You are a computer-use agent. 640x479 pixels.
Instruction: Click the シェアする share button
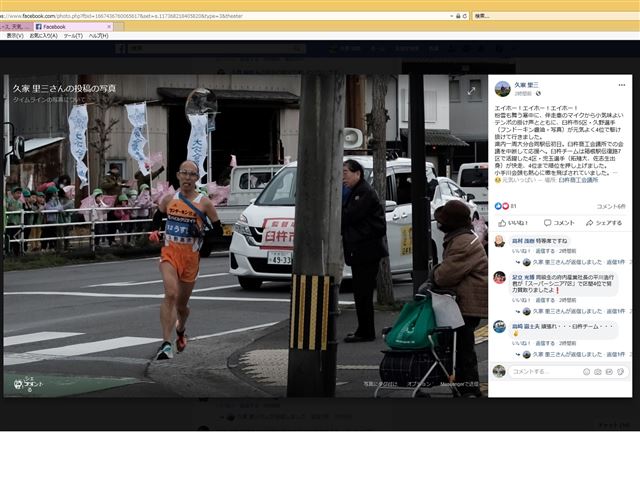[604, 223]
